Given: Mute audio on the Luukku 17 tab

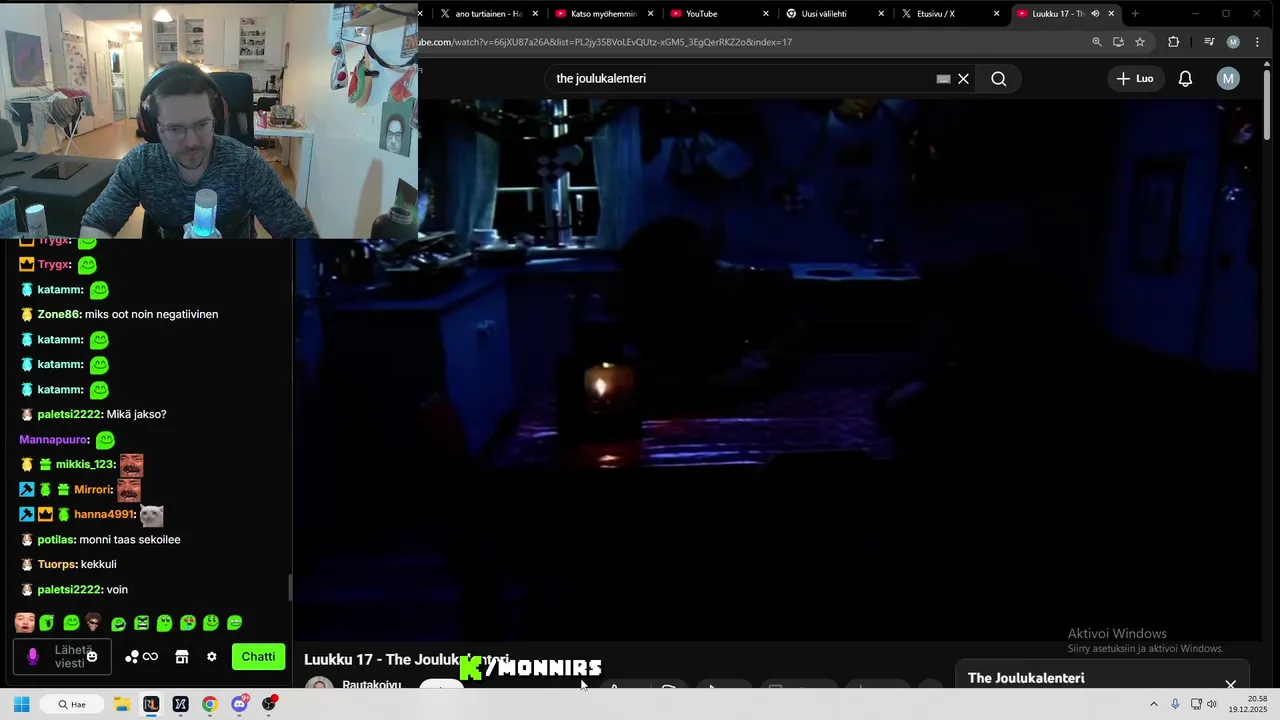Looking at the screenshot, I should [1095, 14].
